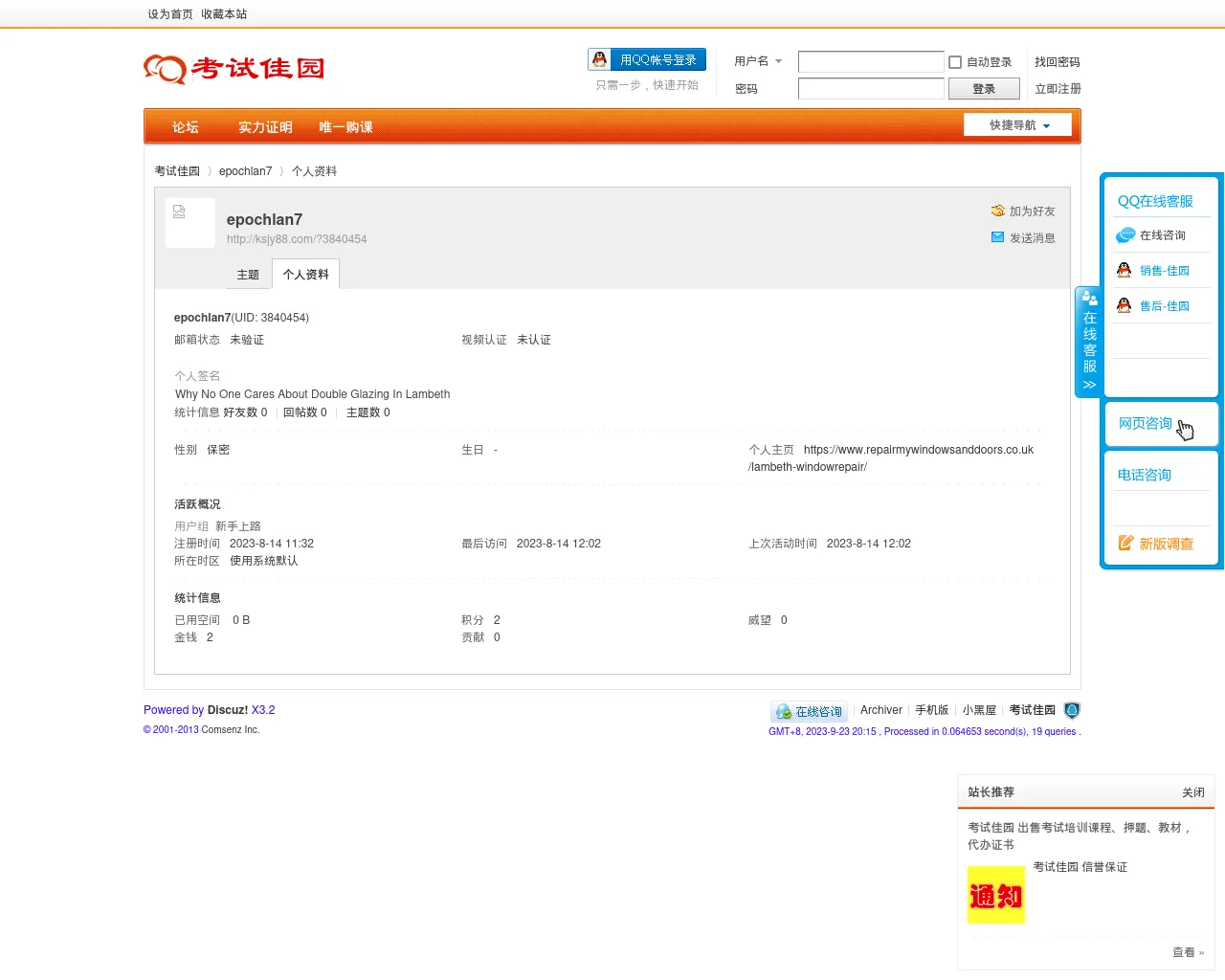Click the 售后-佳园 sidebar link
1225x980 pixels.
[1165, 306]
